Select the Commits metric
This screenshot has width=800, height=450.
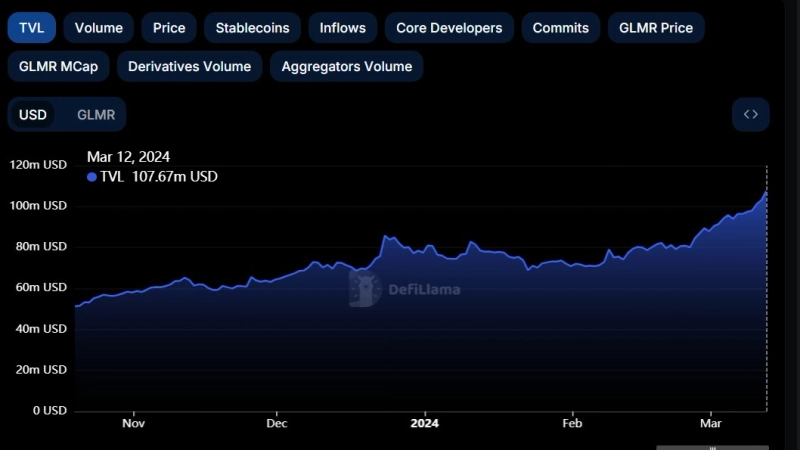point(561,28)
